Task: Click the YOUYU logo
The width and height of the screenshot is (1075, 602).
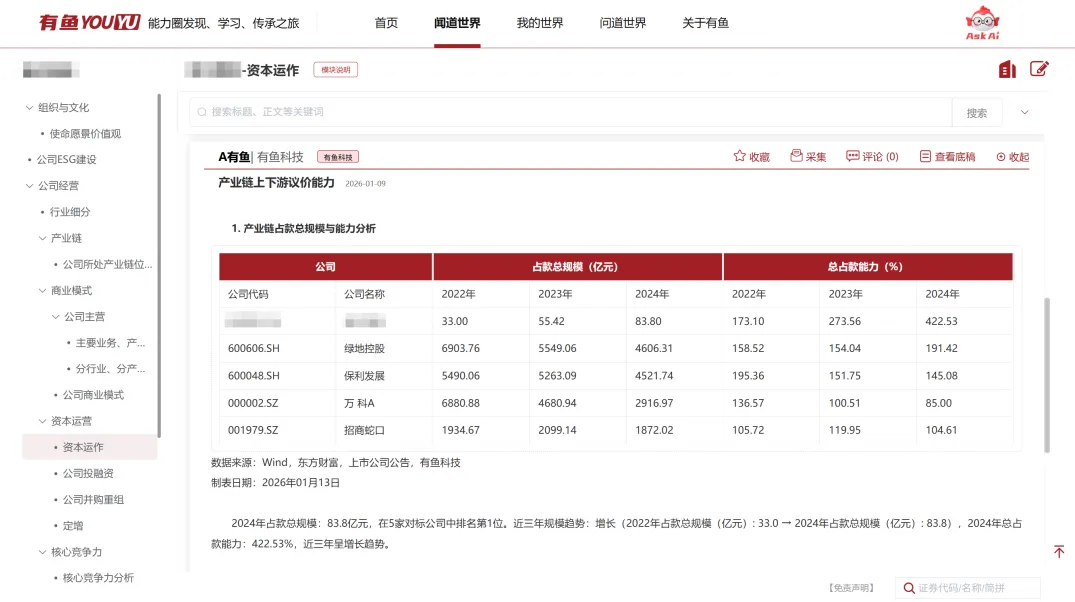Action: click(89, 23)
